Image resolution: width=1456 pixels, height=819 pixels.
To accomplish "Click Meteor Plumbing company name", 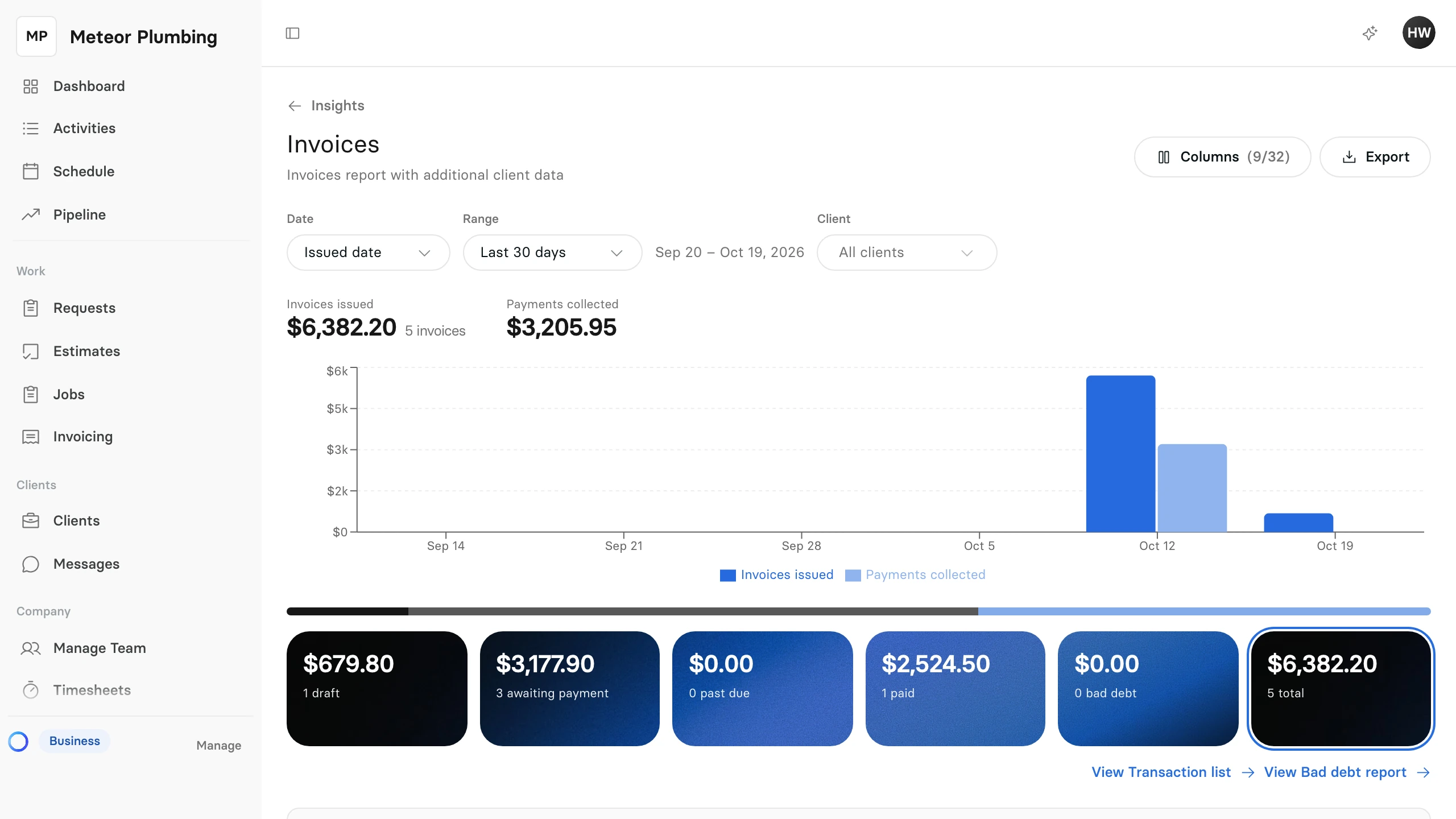I will 143,37.
